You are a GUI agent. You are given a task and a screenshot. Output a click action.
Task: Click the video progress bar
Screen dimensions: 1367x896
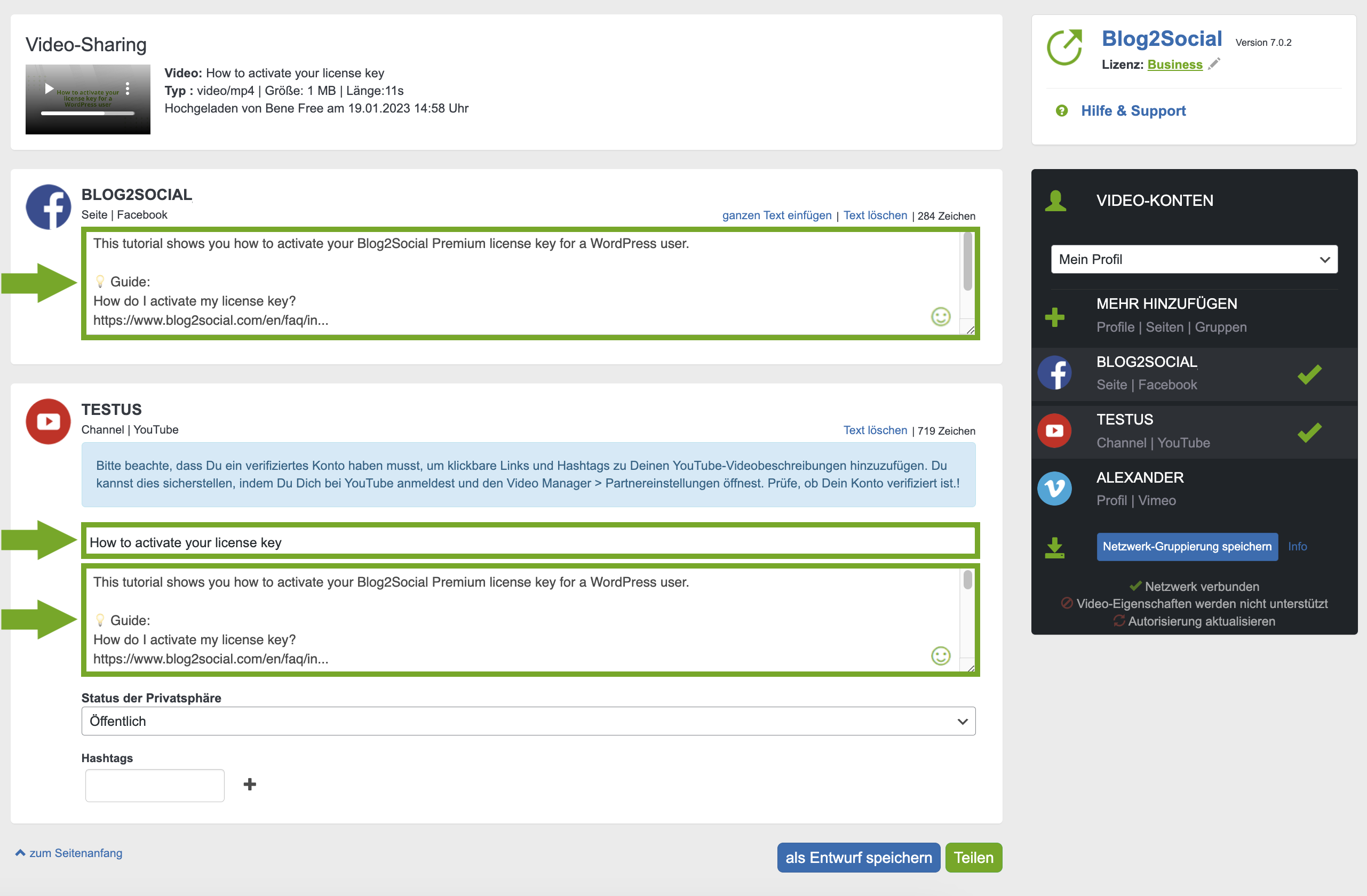point(88,113)
